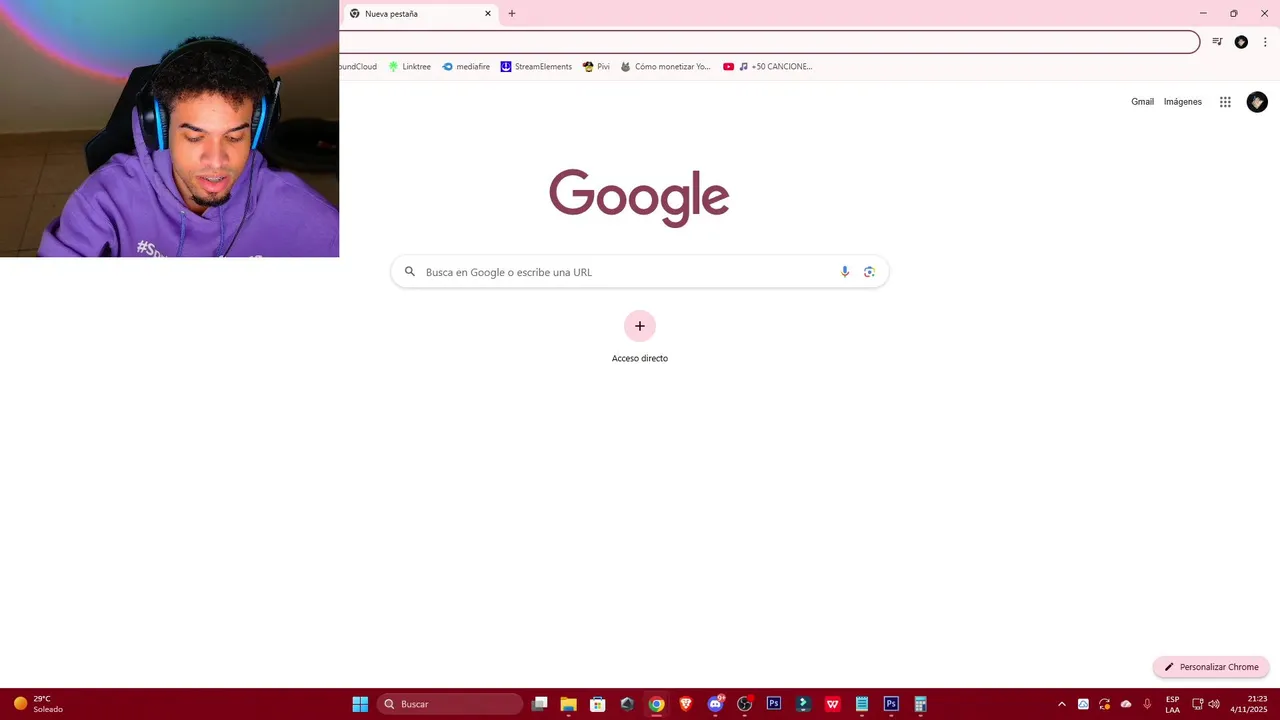Minimize the Chrome window

[1203, 14]
